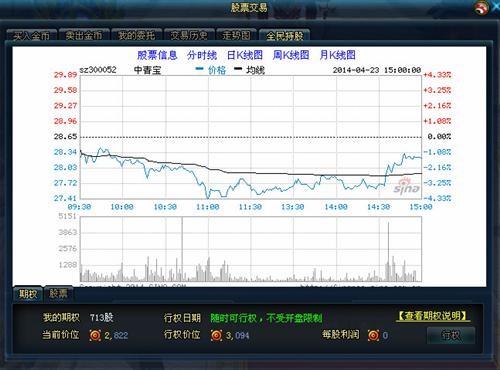Image resolution: width=500 pixels, height=370 pixels.
Task: Open the 我的委托 tab
Action: coord(137,35)
